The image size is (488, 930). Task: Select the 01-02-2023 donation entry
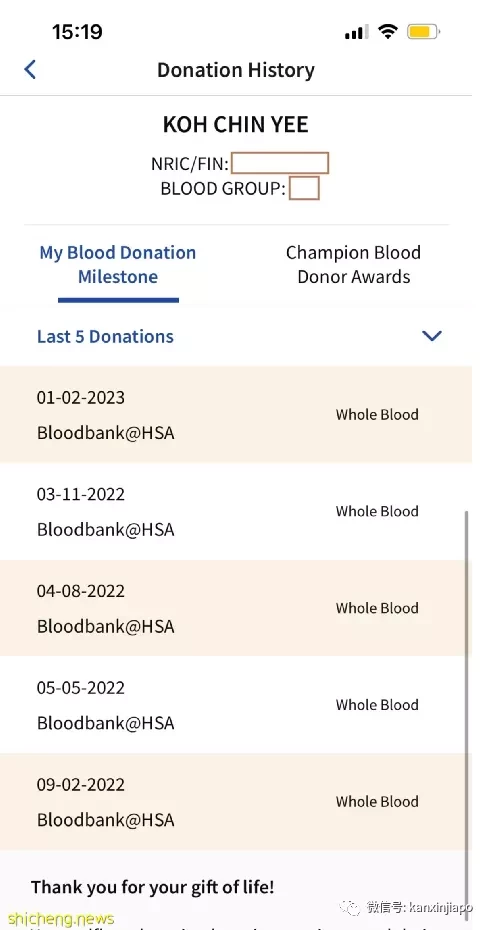(x=236, y=415)
